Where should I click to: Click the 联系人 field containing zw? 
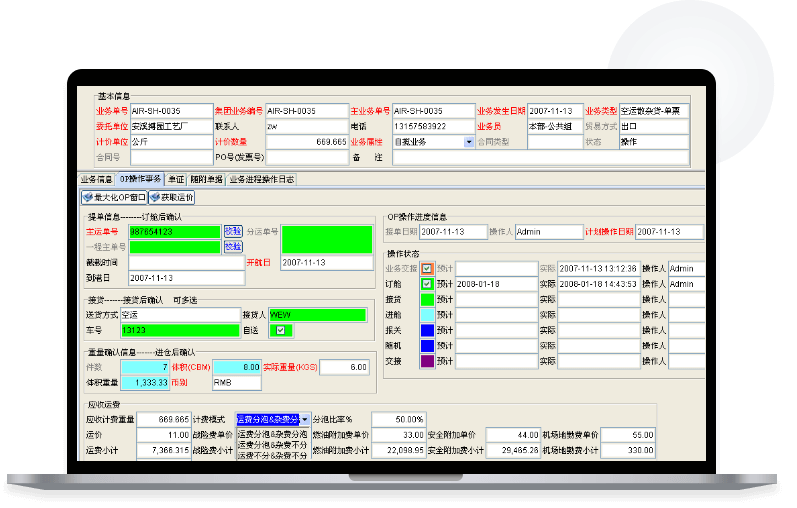pyautogui.click(x=307, y=126)
